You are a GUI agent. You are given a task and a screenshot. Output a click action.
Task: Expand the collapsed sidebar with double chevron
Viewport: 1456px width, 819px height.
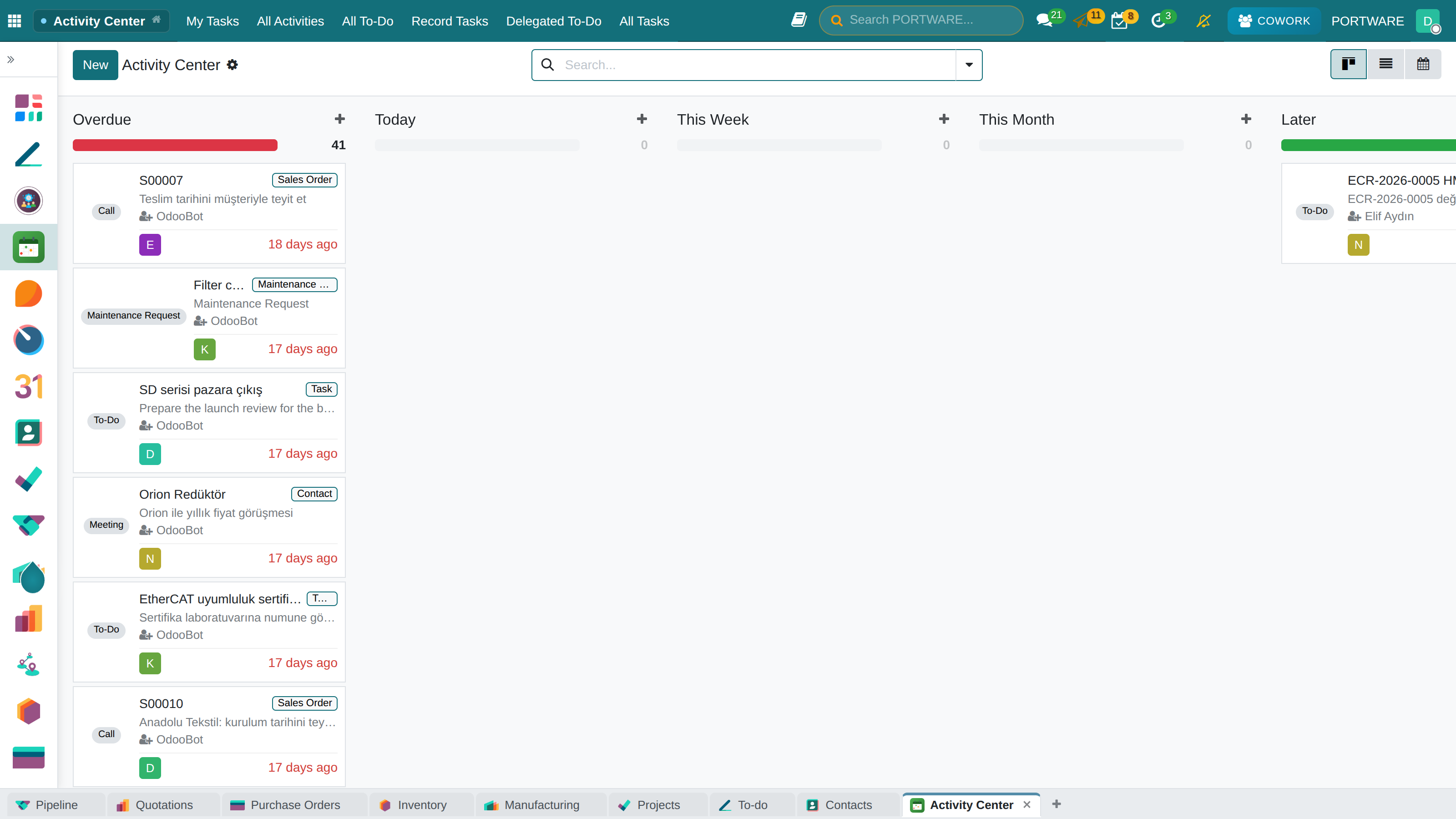[11, 59]
